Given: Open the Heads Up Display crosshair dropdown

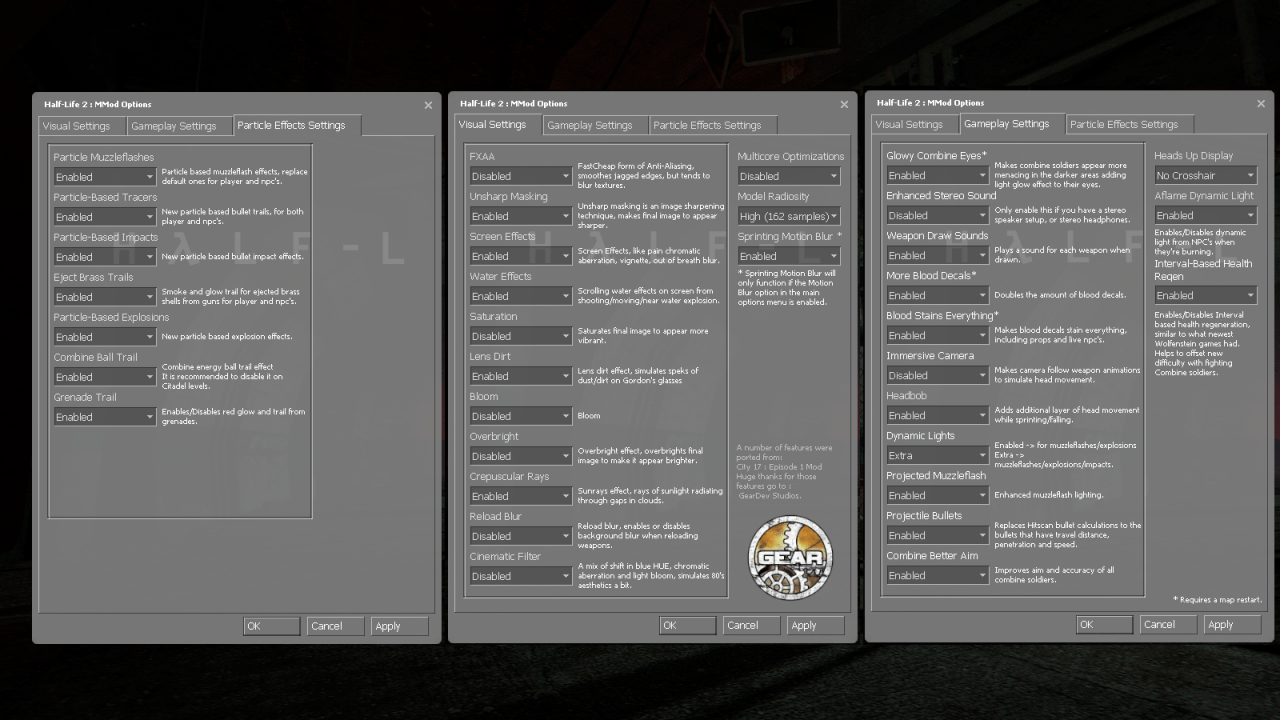Looking at the screenshot, I should click(1205, 175).
